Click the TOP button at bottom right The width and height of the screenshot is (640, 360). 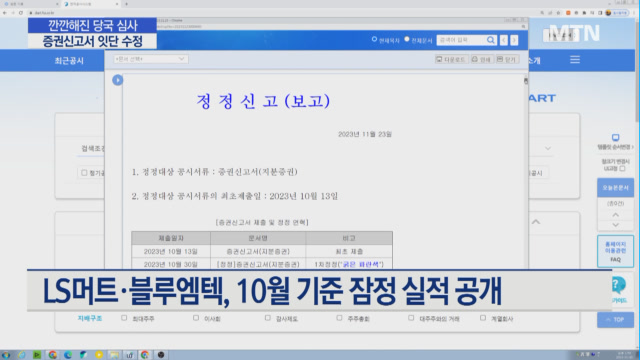pyautogui.click(x=616, y=320)
